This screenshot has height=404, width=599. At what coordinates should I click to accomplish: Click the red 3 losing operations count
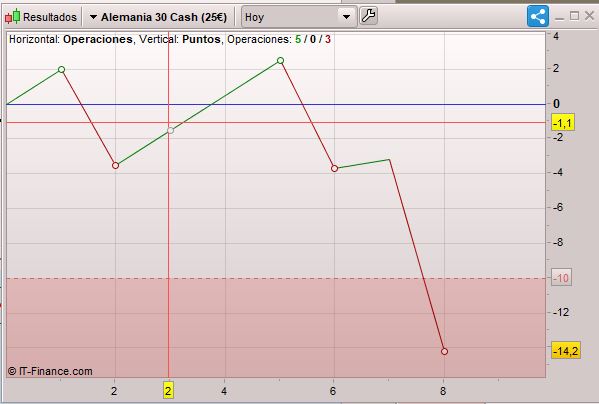[328, 39]
